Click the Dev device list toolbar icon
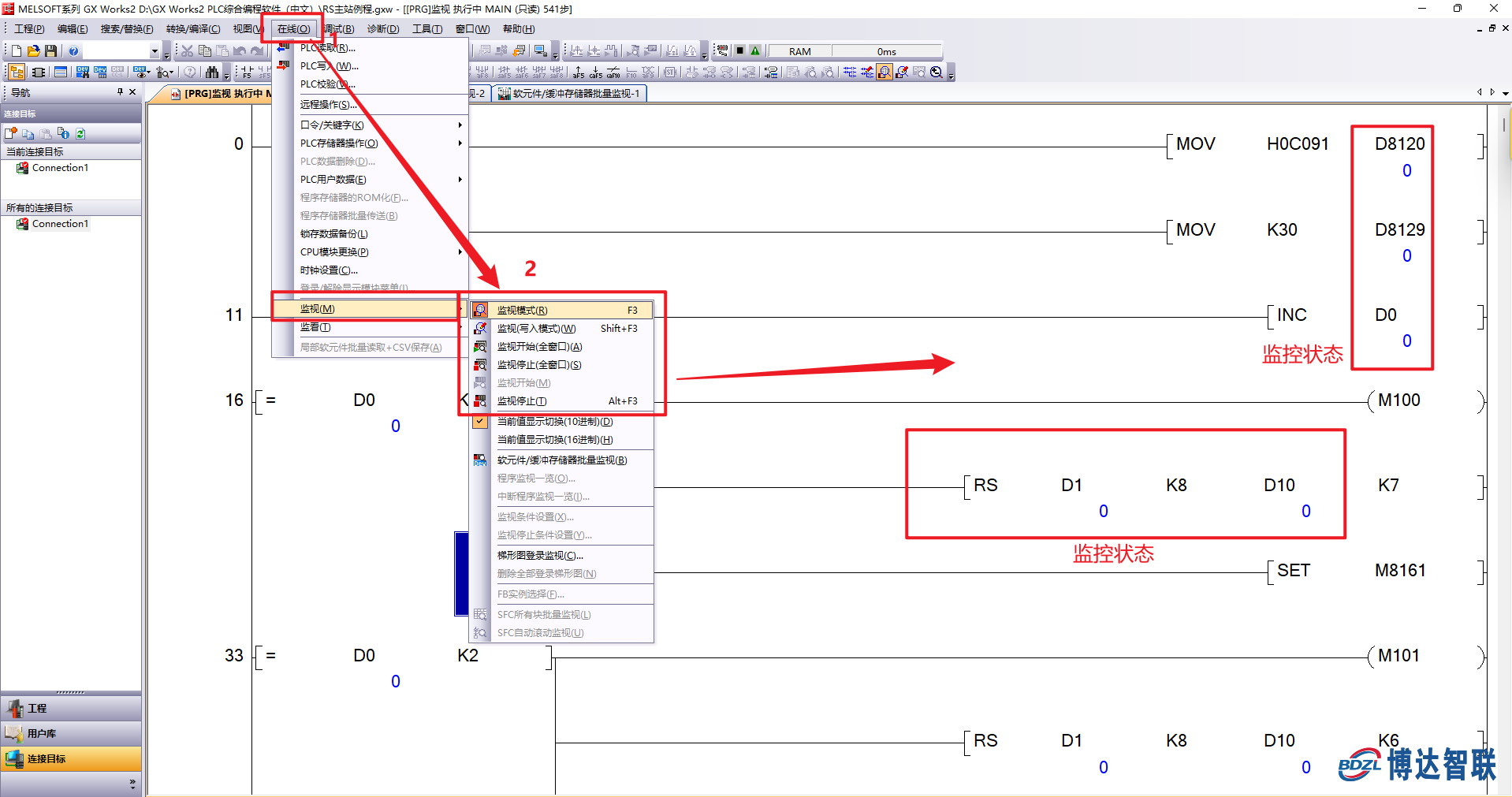The height and width of the screenshot is (797, 1512). coord(100,73)
